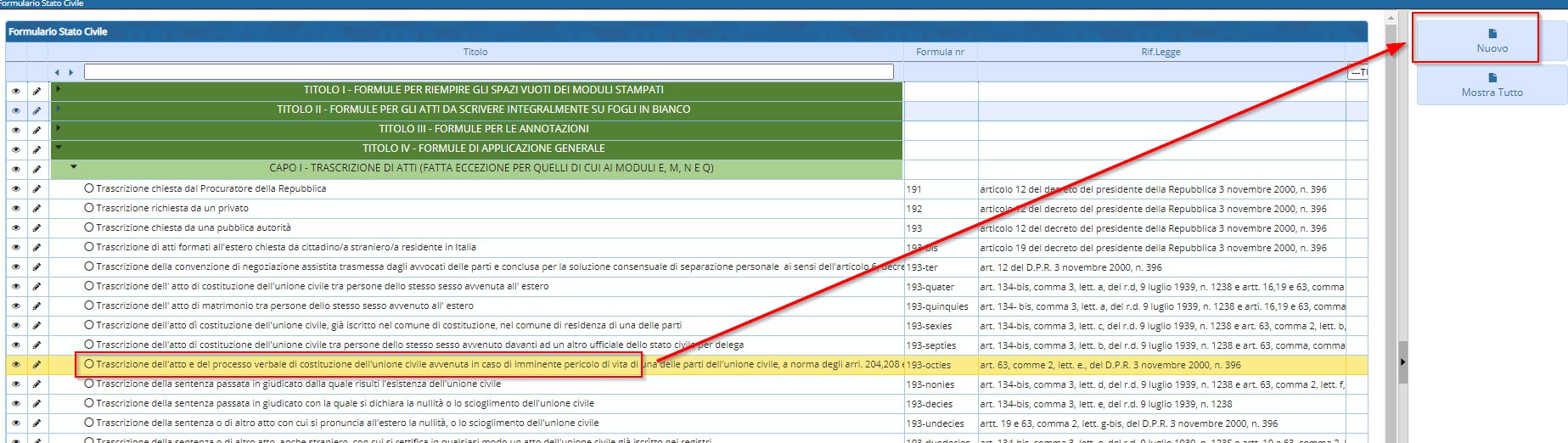Screen dimensions: 1568x443
Task: Click the pencil edit icon for TITOLO II row
Action: point(37,110)
